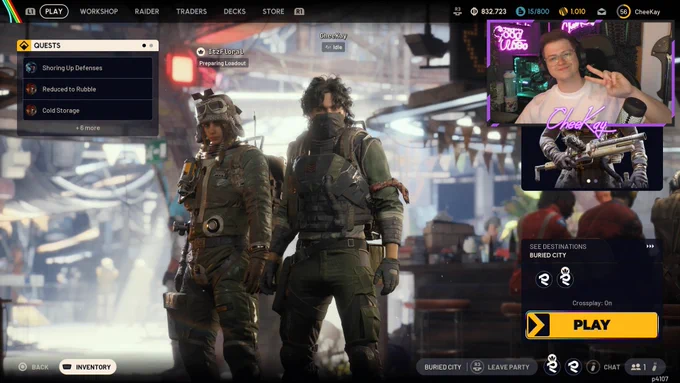The image size is (680, 383).
Task: Switch to the RAIDER tab
Action: [147, 11]
